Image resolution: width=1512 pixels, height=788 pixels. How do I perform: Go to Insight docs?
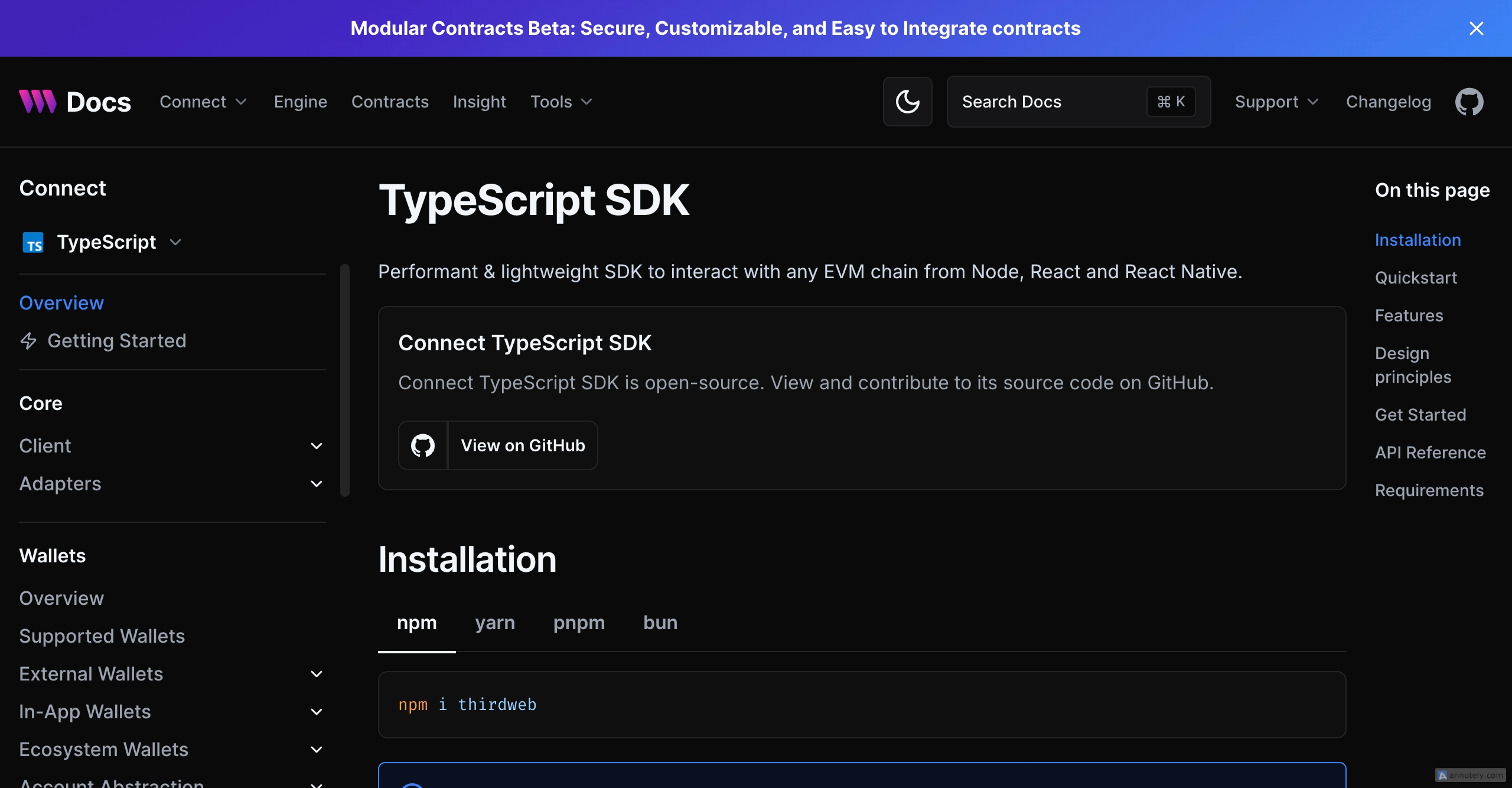point(480,102)
